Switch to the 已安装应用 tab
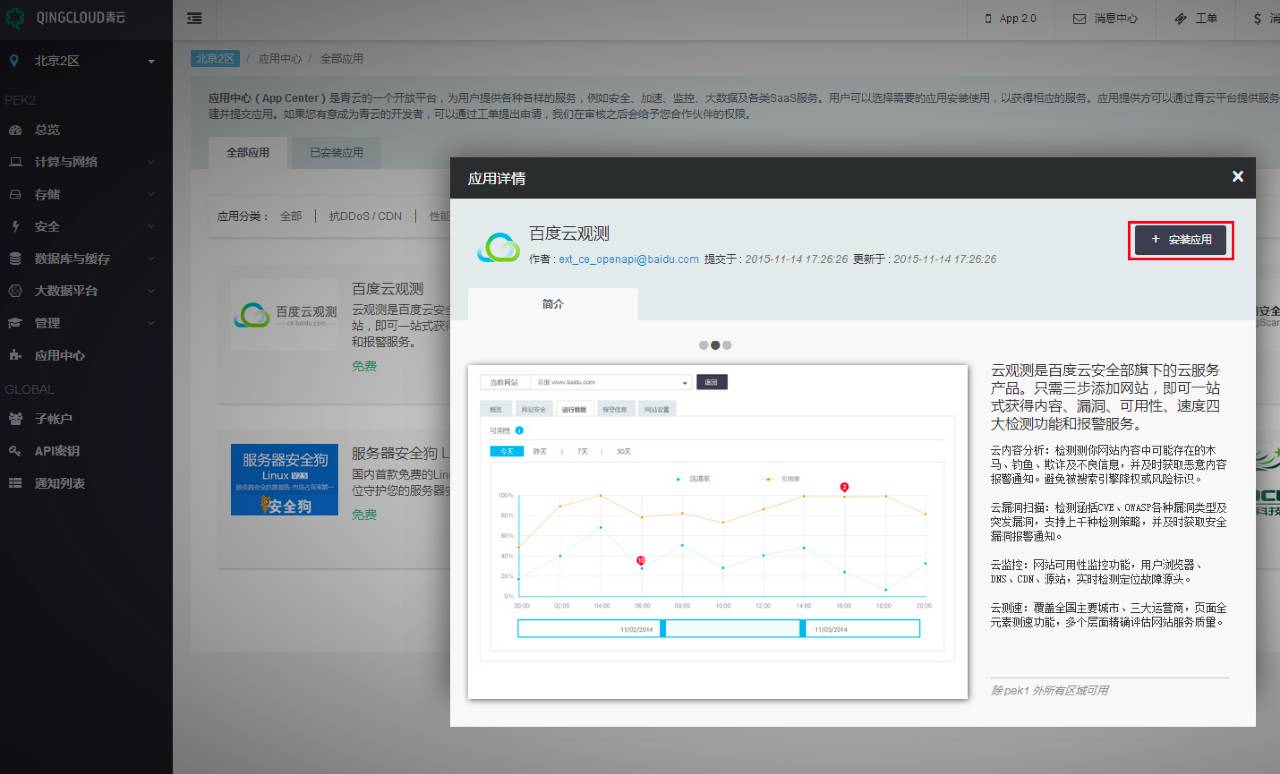The image size is (1280, 774). pos(336,153)
